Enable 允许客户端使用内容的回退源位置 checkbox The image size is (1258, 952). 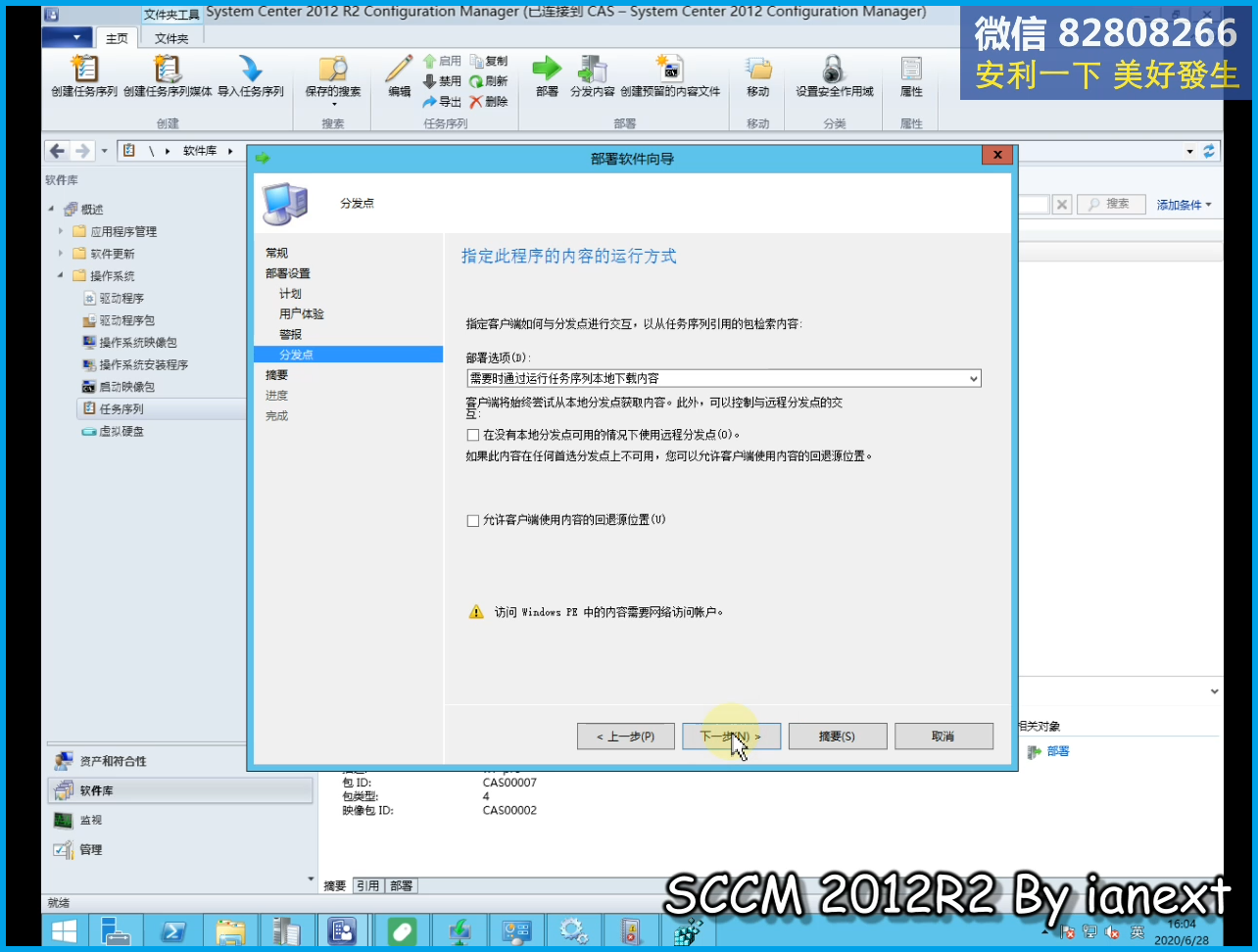coord(473,520)
